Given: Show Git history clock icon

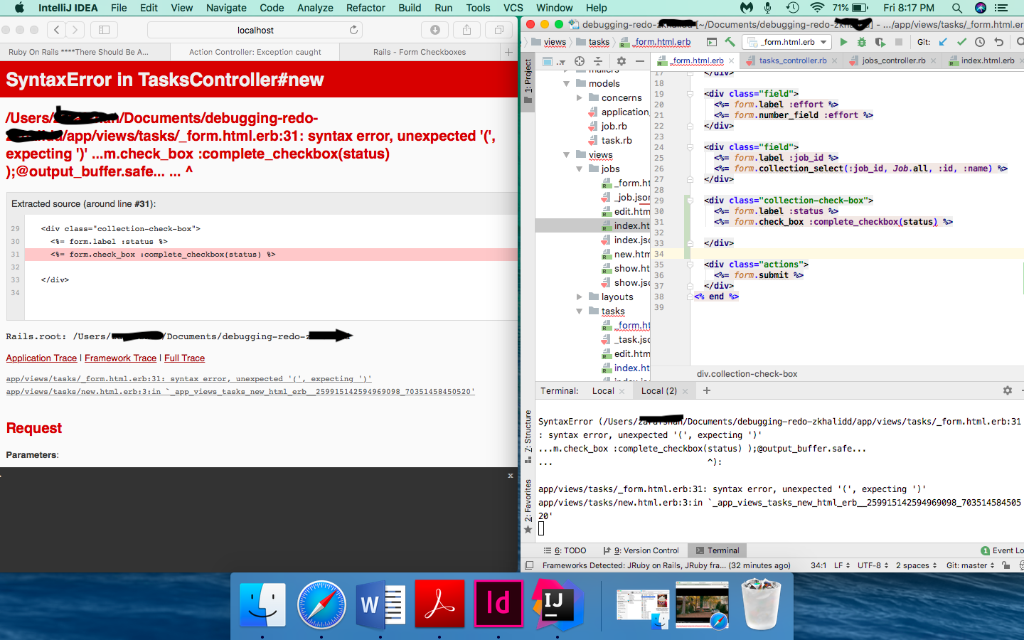Looking at the screenshot, I should (980, 42).
